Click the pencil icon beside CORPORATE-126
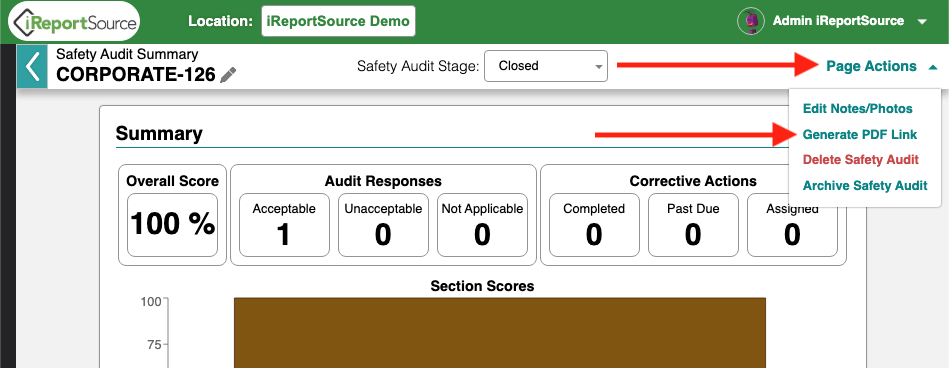This screenshot has width=949, height=368. pyautogui.click(x=228, y=75)
